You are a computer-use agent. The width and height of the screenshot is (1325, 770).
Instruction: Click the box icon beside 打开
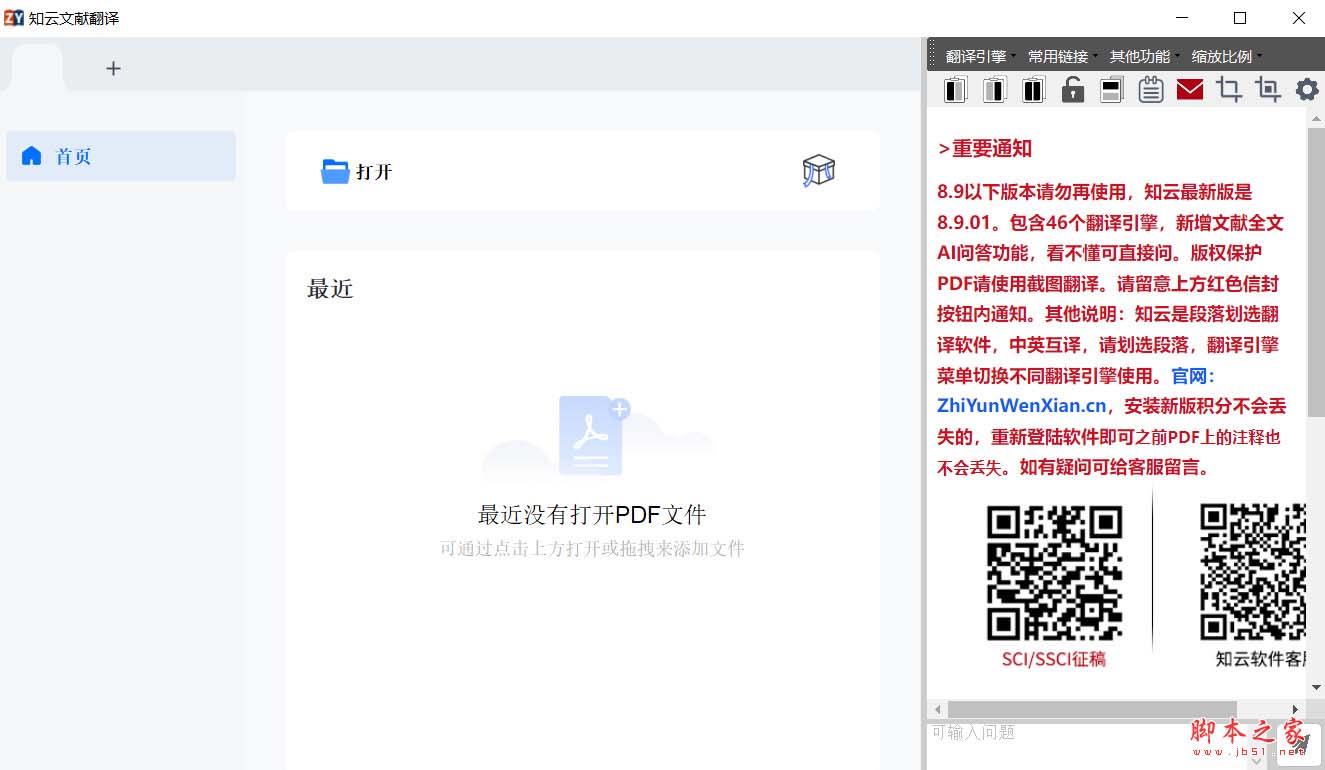(x=818, y=171)
